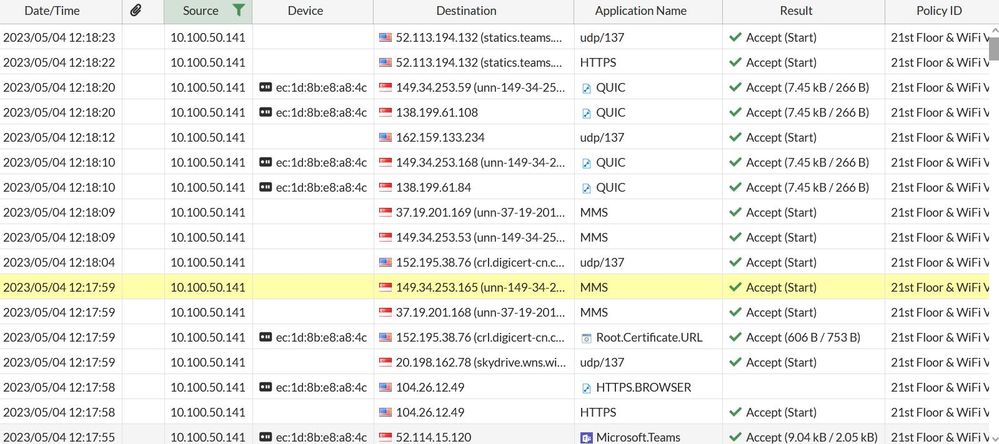This screenshot has height=444, width=999.
Task: Click the flag beside 20.198.162.78 skydrive destination
Action: click(x=386, y=362)
